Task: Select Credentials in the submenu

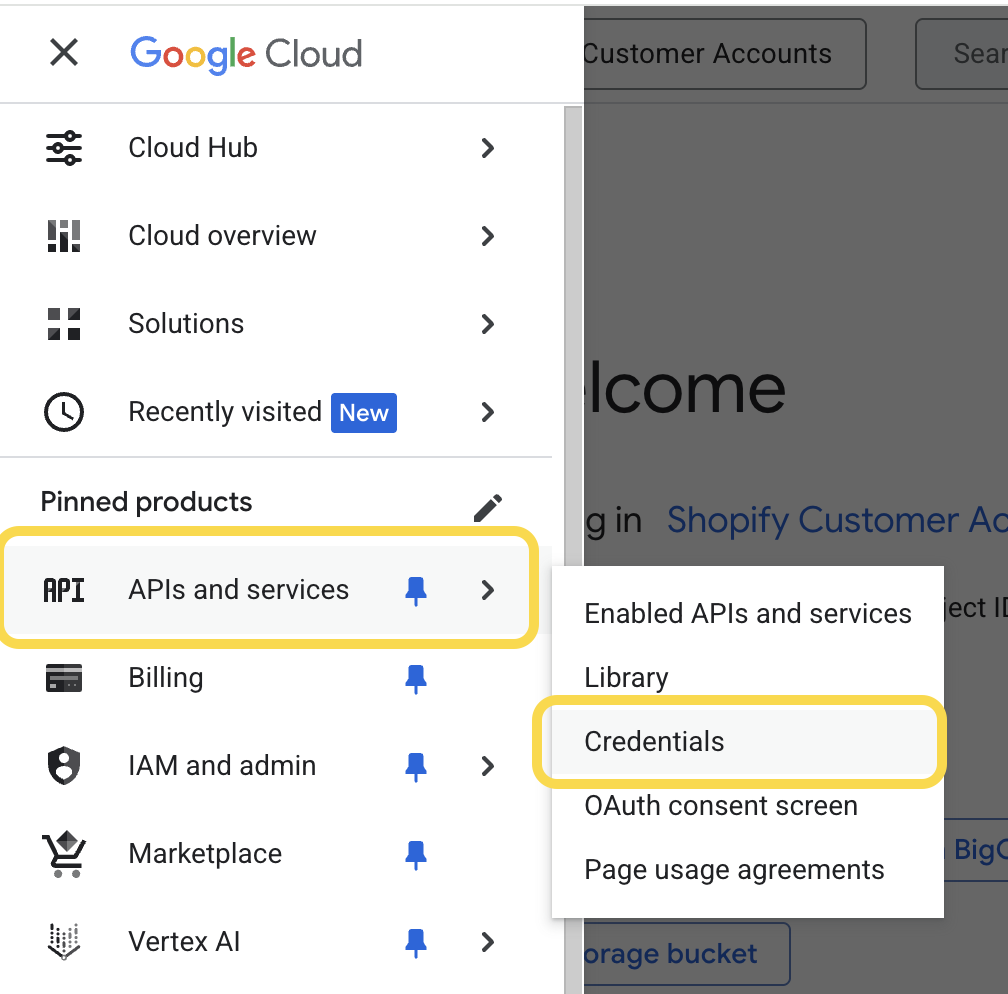Action: click(x=748, y=741)
